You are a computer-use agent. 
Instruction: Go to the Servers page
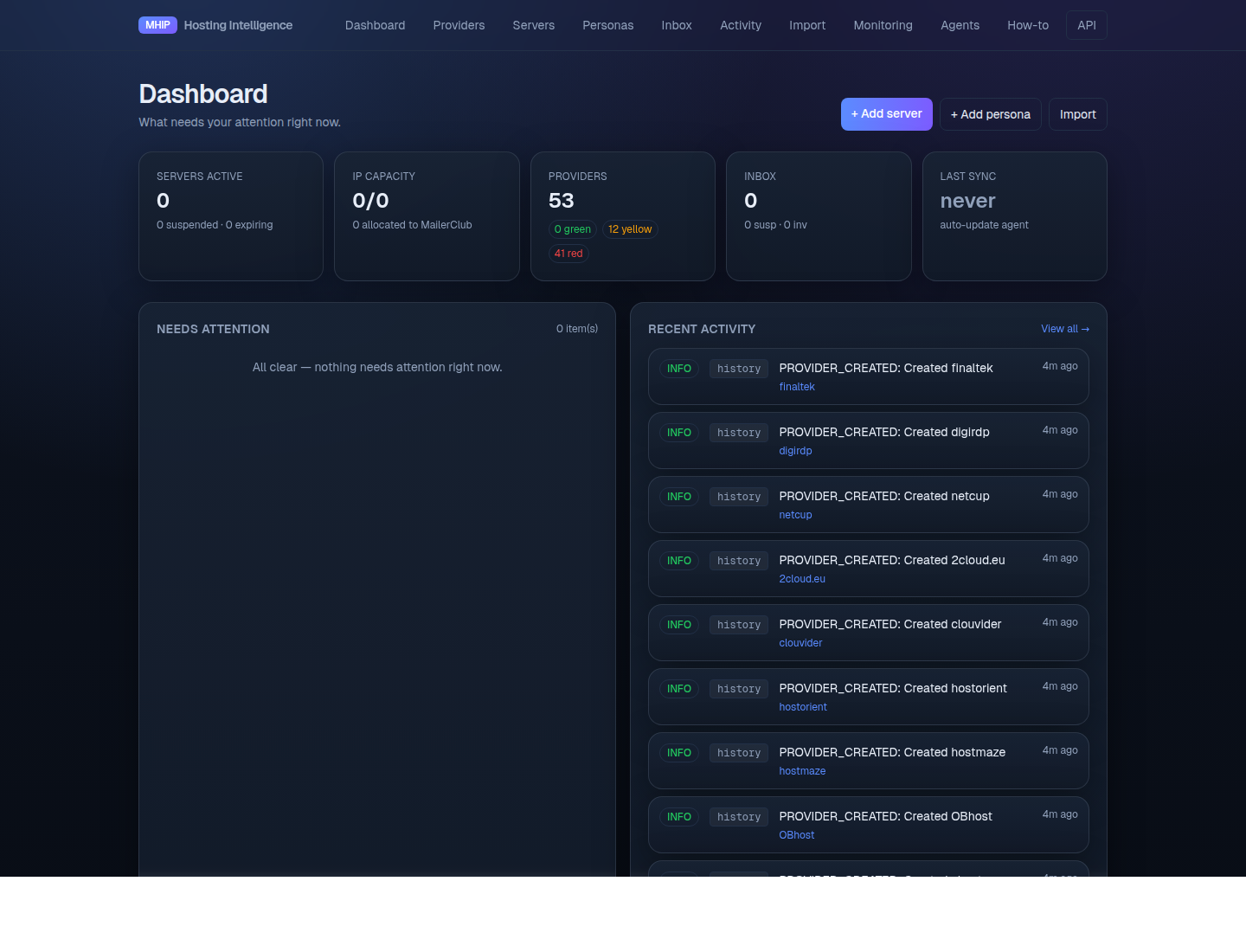click(x=533, y=25)
